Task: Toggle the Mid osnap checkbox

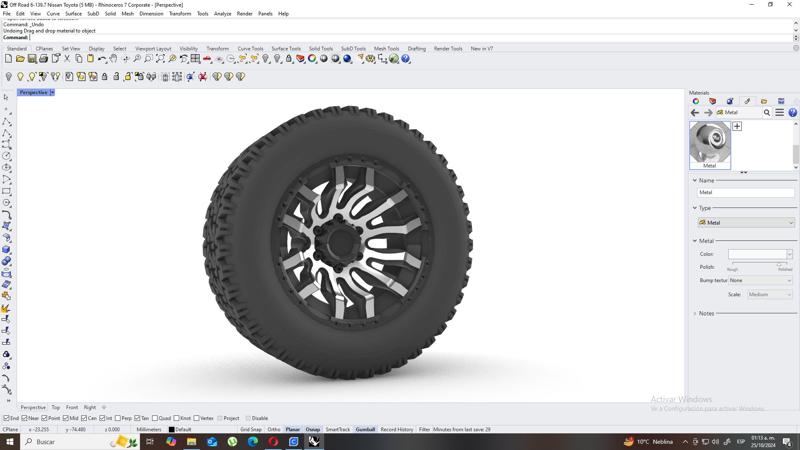Action: click(x=65, y=418)
